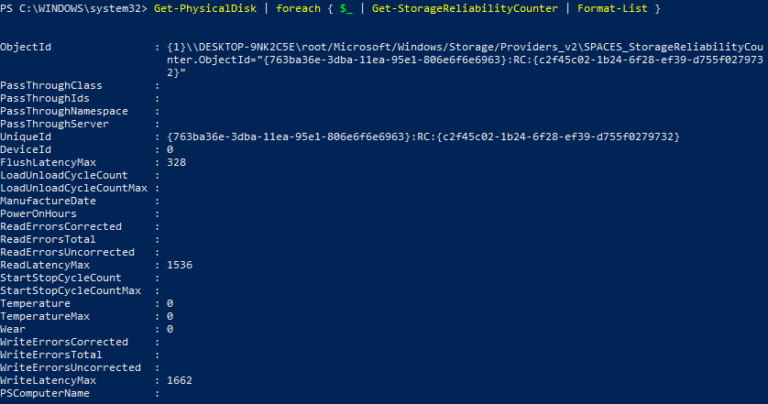Screen dimensions: 768x404
Task: Click the FlushLatencyMax value 328
Action: [x=177, y=162]
